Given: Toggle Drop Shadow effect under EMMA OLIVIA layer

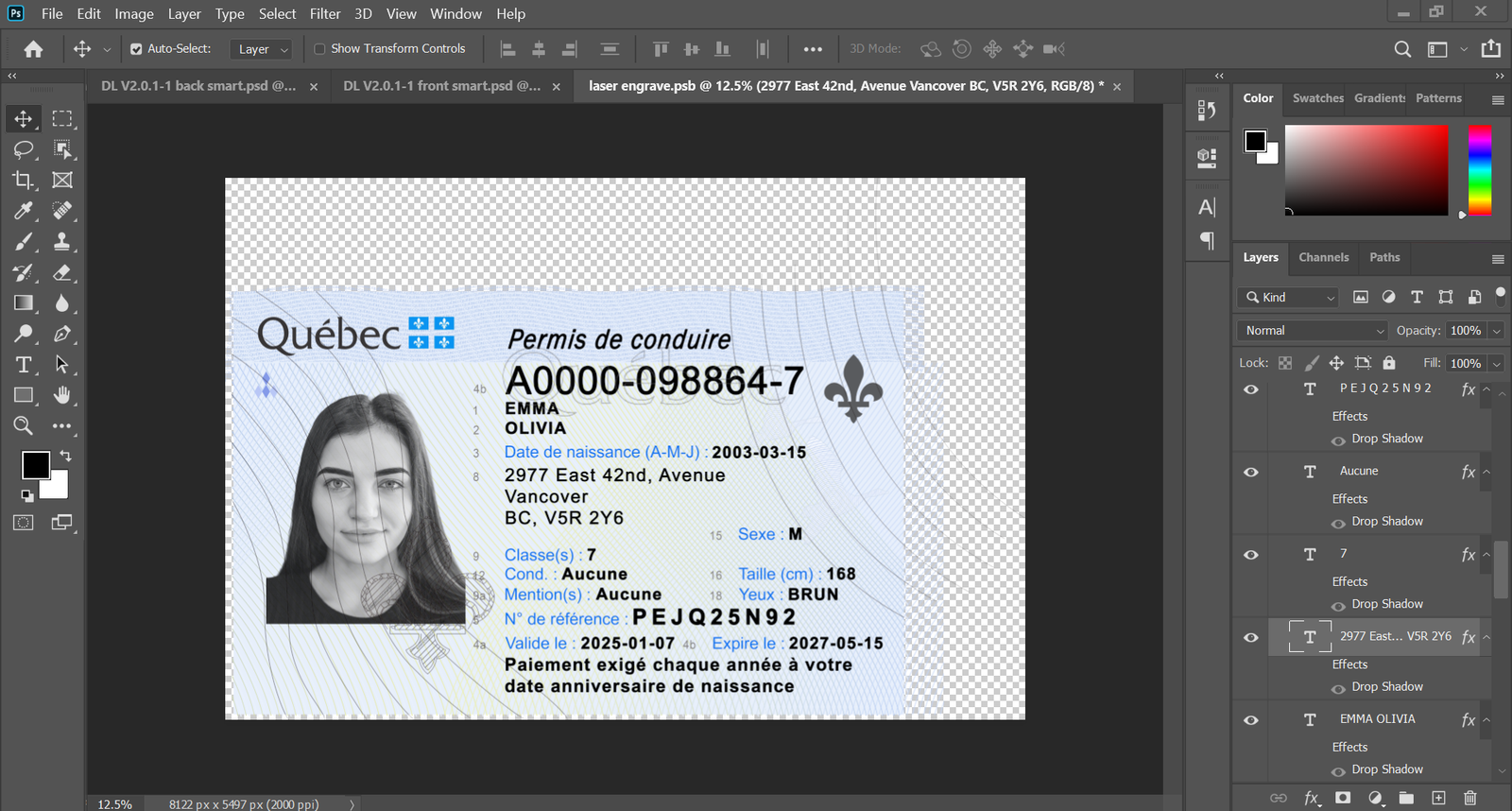Looking at the screenshot, I should click(1338, 772).
